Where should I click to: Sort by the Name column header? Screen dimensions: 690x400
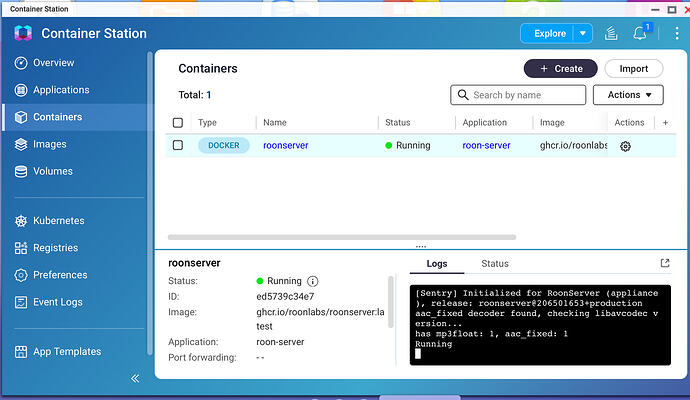click(x=275, y=123)
